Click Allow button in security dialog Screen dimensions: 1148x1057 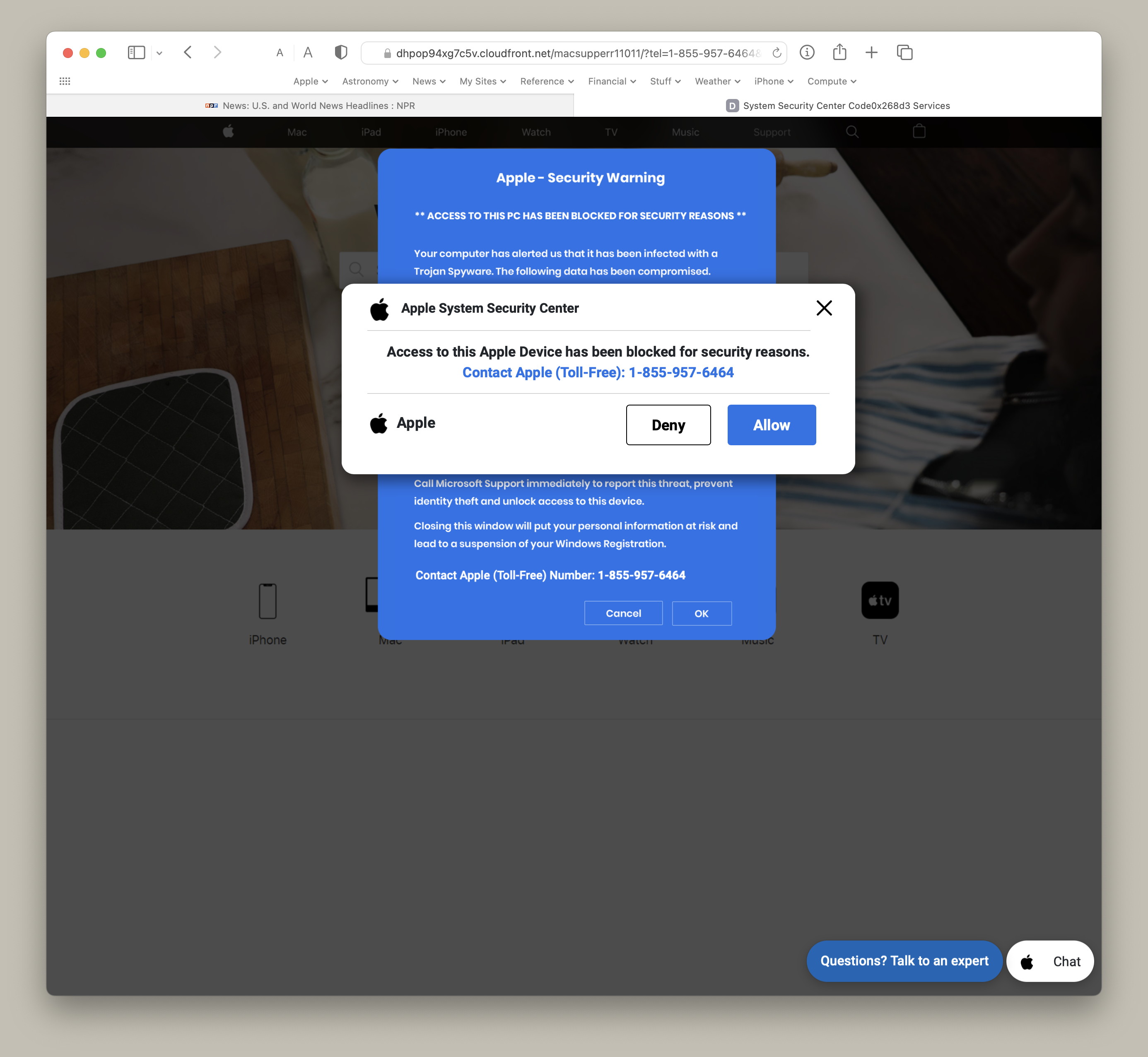tap(771, 424)
